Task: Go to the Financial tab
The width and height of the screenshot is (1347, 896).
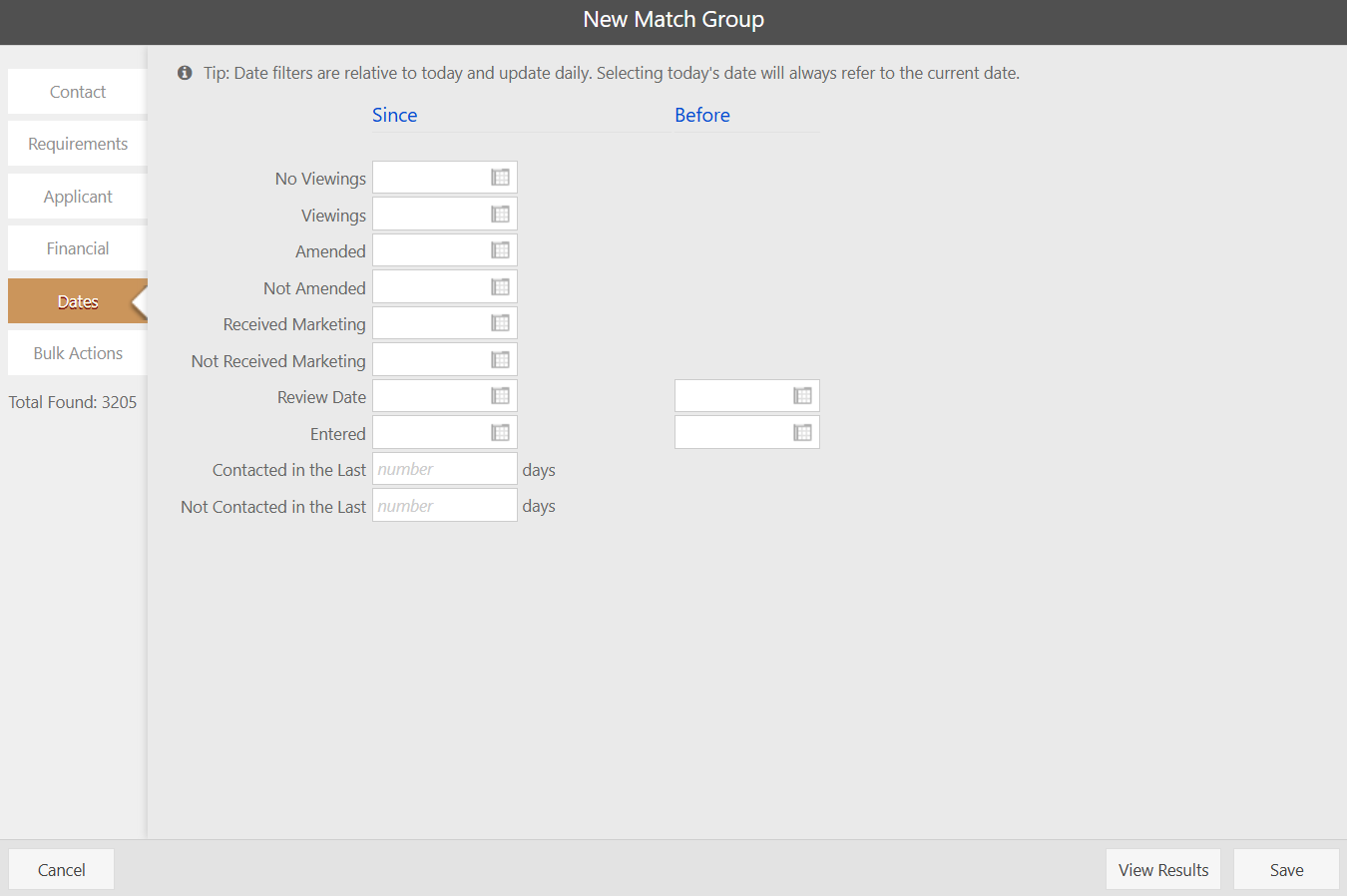Action: (x=78, y=248)
